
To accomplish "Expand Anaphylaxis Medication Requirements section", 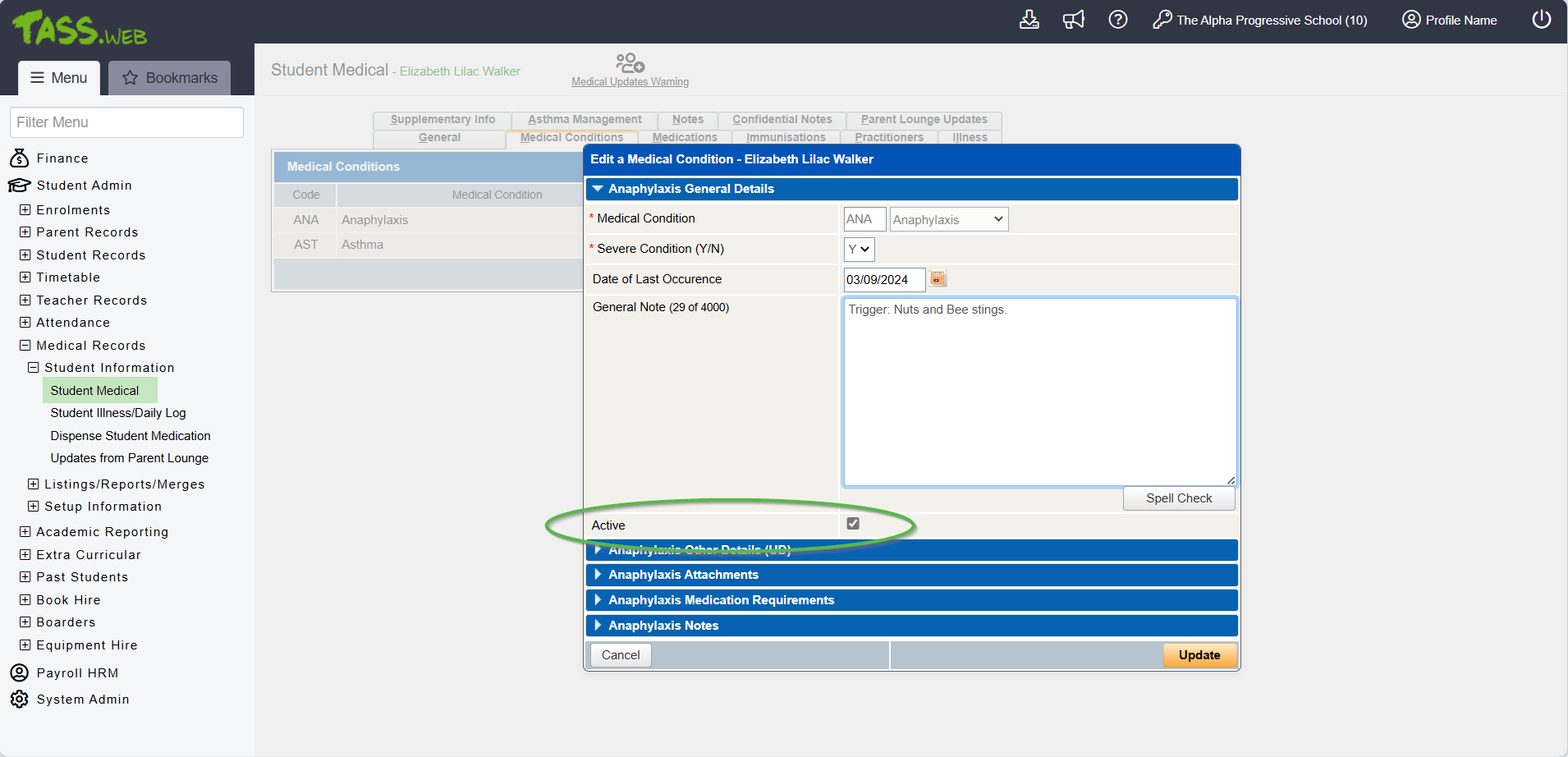I will [x=721, y=600].
